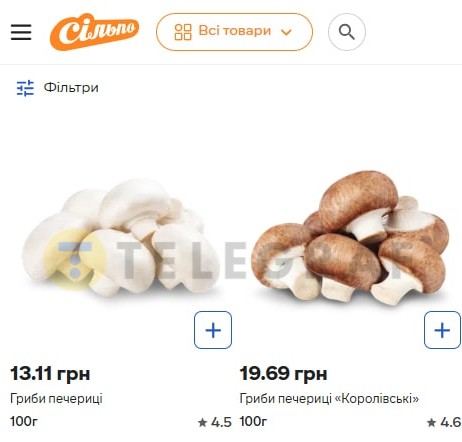Open the search magnifier icon
The image size is (462, 442).
[x=347, y=32]
